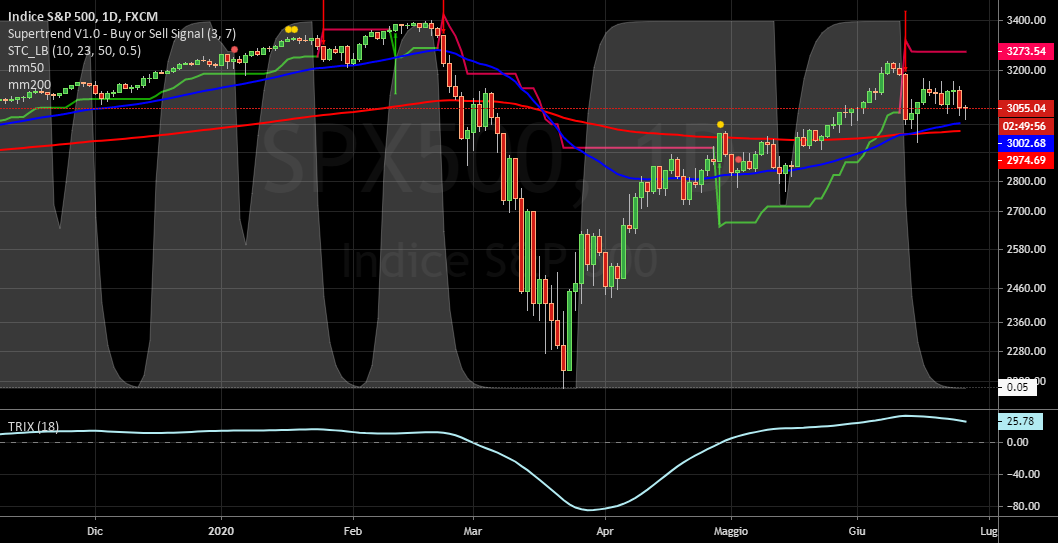Click the 2580.00 price axis label
Viewport: 1058px width, 543px height.
pos(1026,250)
